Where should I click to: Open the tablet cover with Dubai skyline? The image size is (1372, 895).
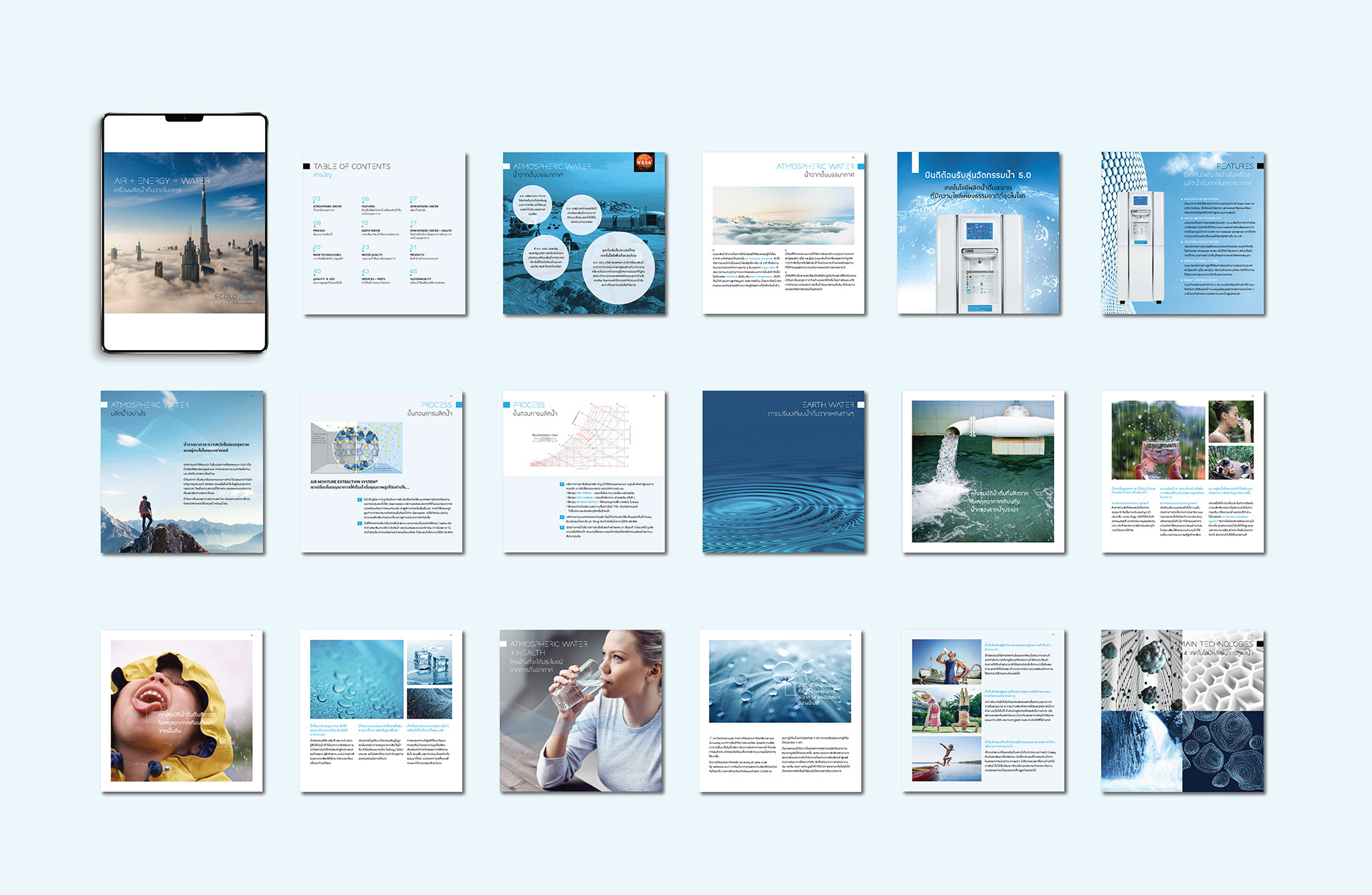(x=184, y=233)
